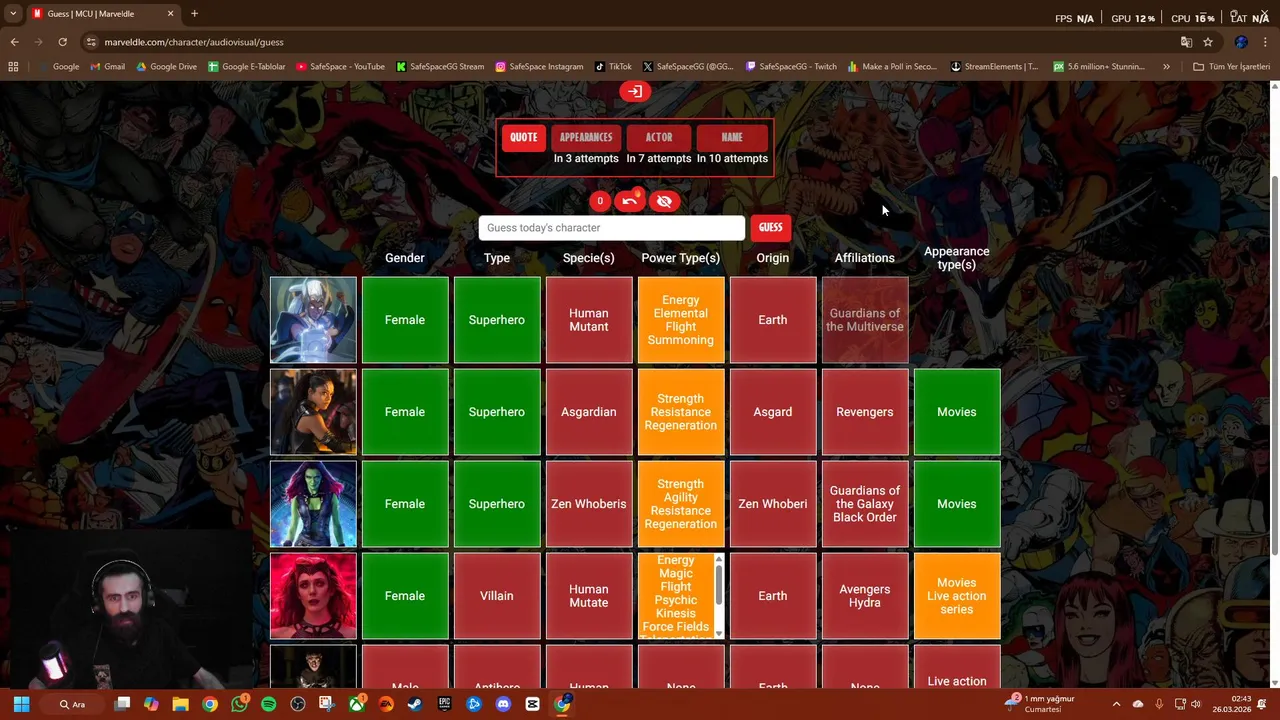The height and width of the screenshot is (720, 1280).
Task: Expand the system tray hidden icons chevron
Action: tap(1116, 704)
